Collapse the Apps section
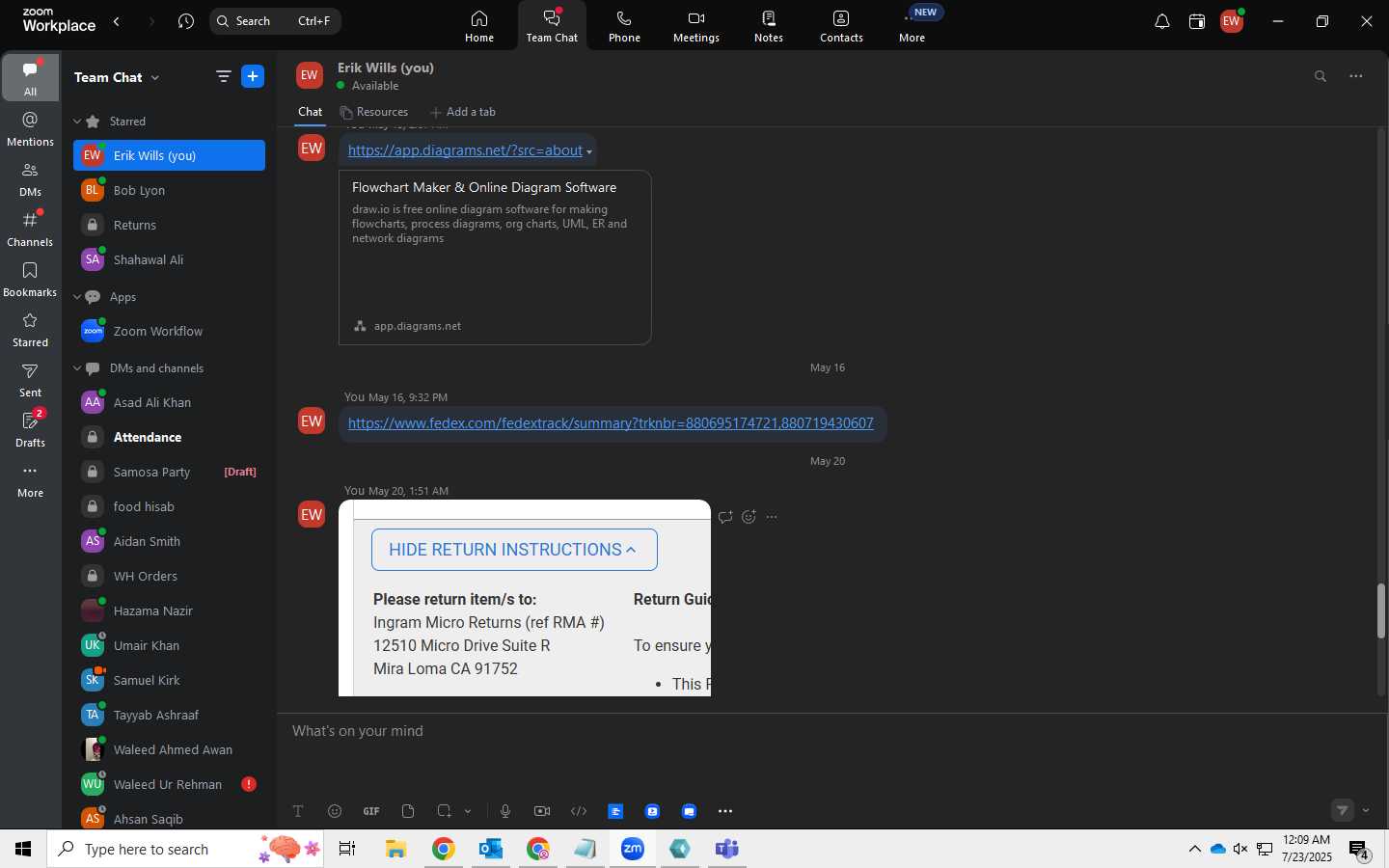Image resolution: width=1389 pixels, height=868 pixels. pos(77,297)
